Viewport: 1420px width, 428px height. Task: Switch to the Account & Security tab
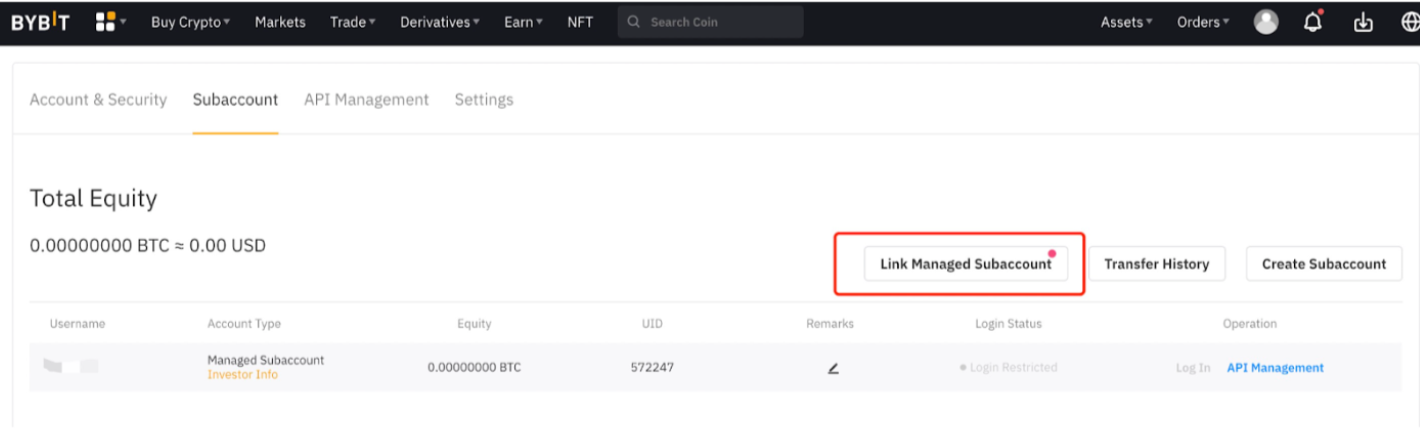(x=98, y=99)
